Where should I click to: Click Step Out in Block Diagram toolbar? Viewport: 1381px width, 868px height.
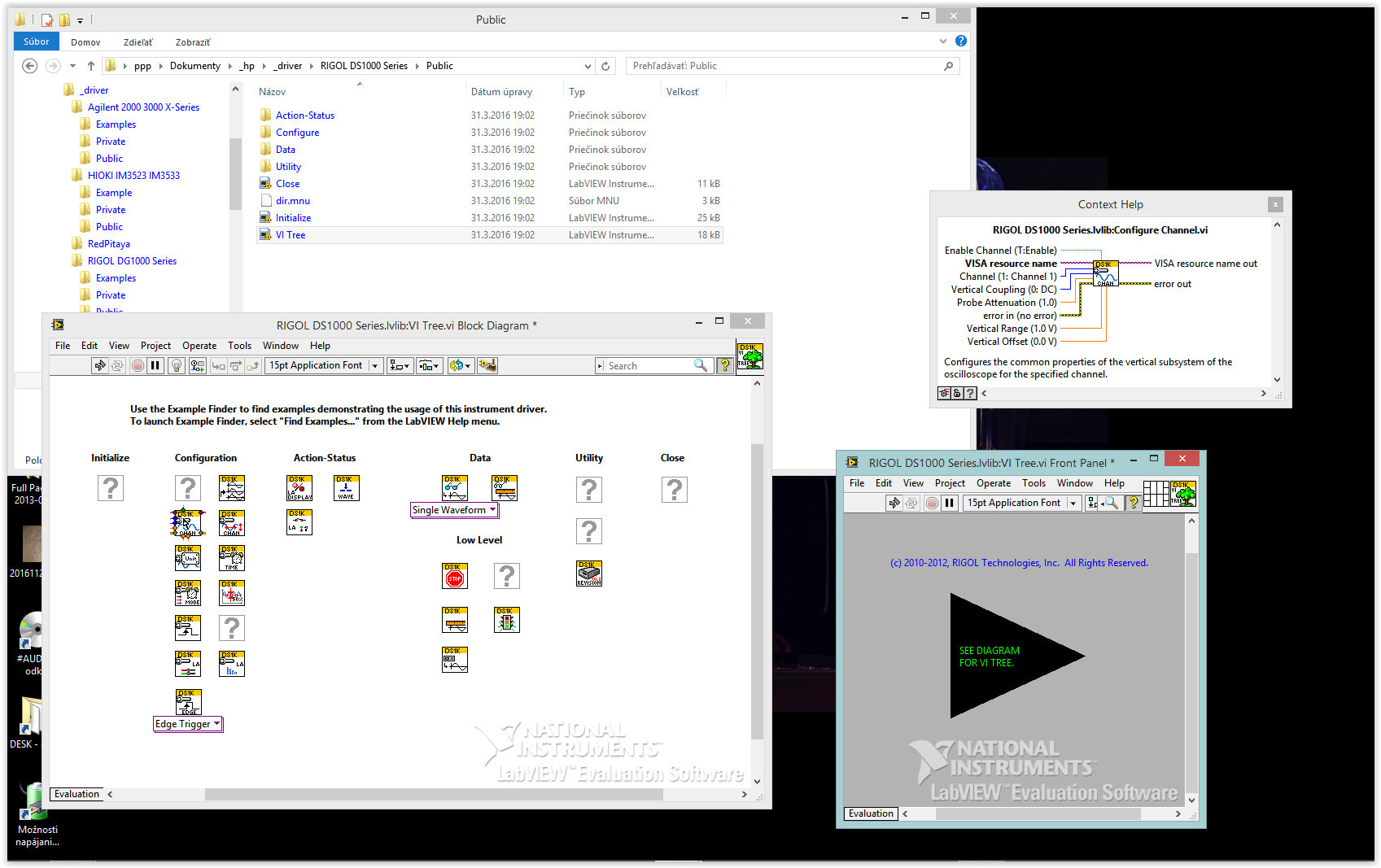click(253, 366)
